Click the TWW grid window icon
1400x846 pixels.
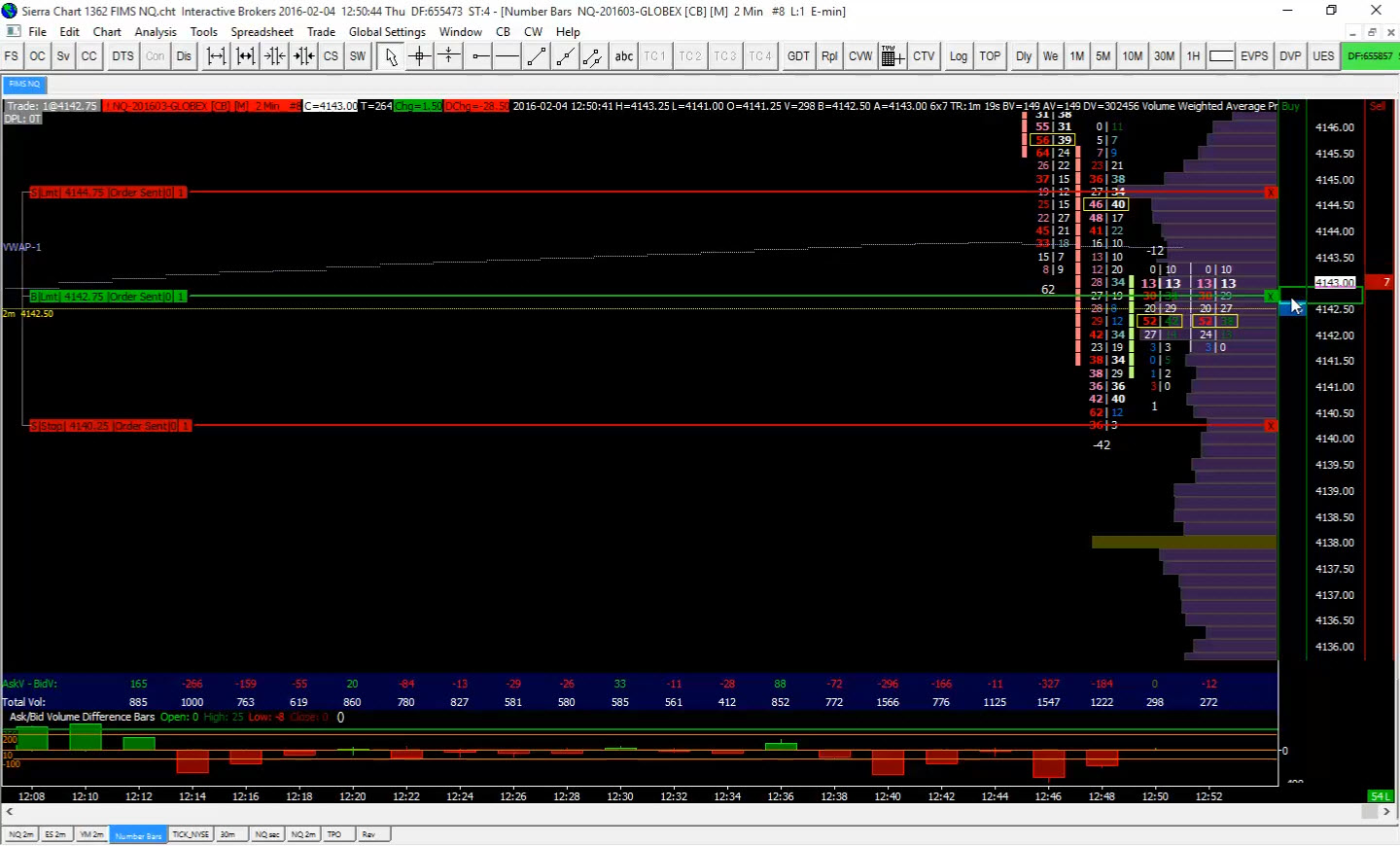[892, 56]
